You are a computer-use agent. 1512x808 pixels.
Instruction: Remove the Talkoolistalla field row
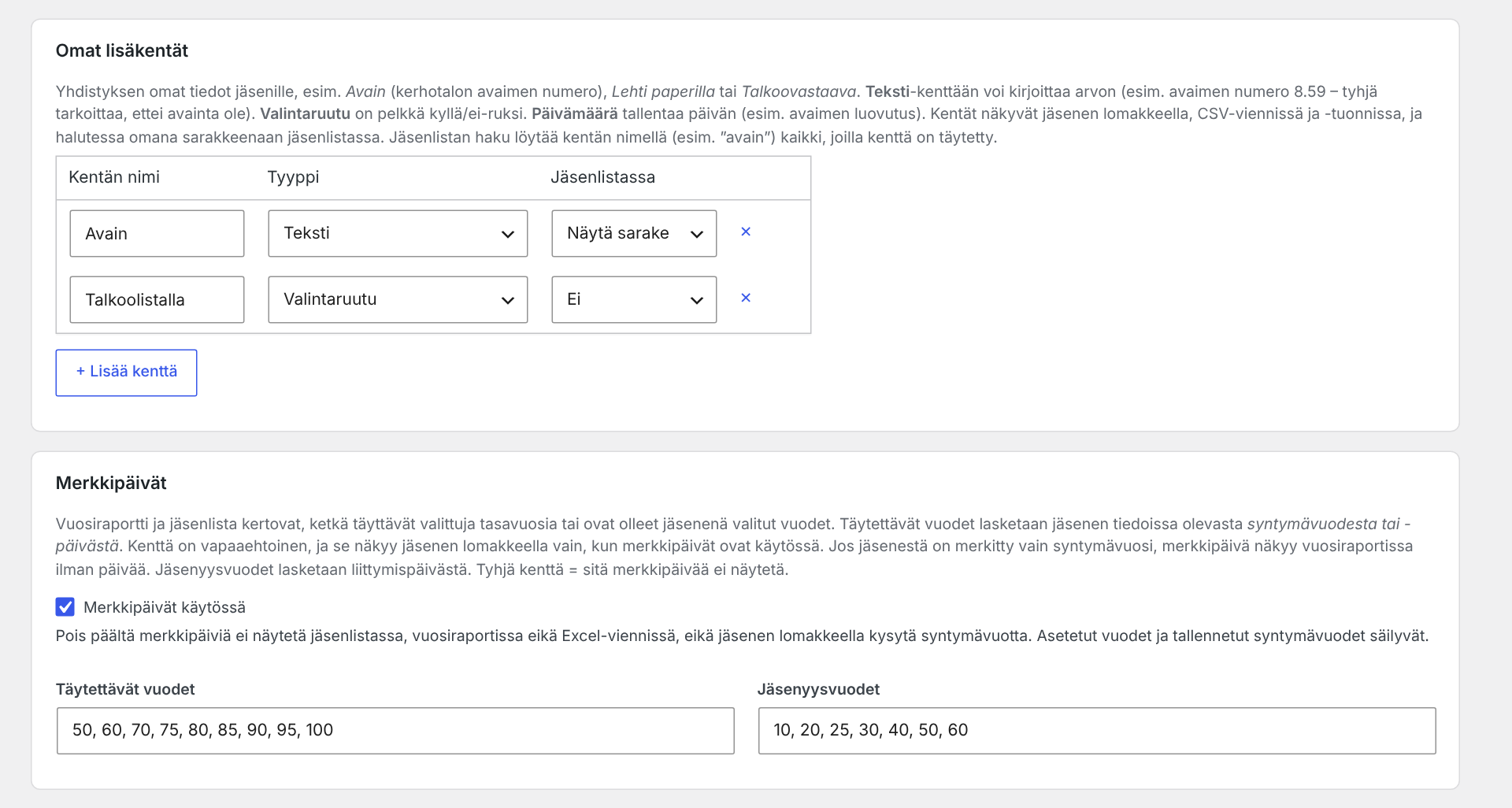(746, 298)
